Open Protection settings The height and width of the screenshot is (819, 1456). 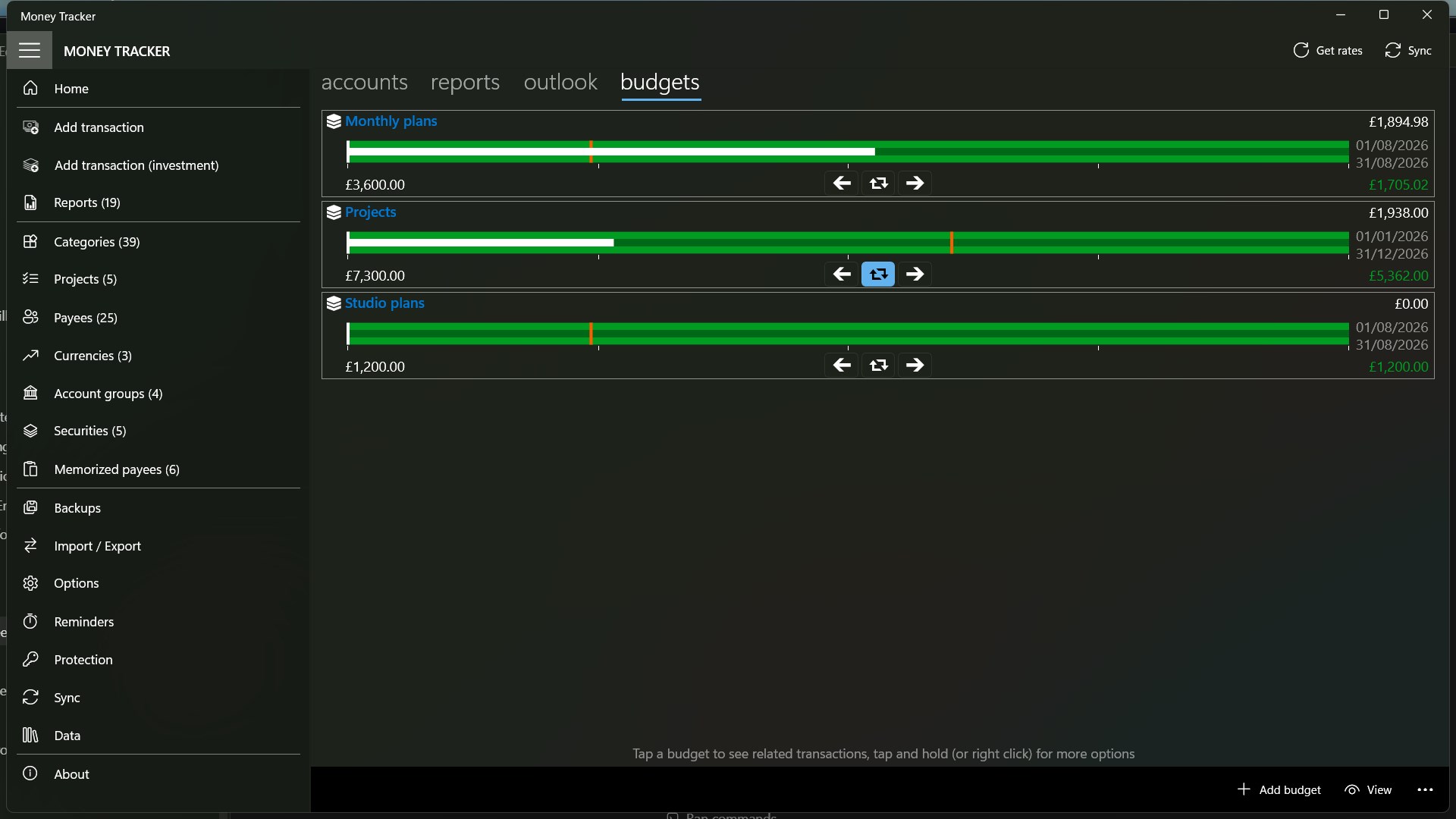(158, 660)
